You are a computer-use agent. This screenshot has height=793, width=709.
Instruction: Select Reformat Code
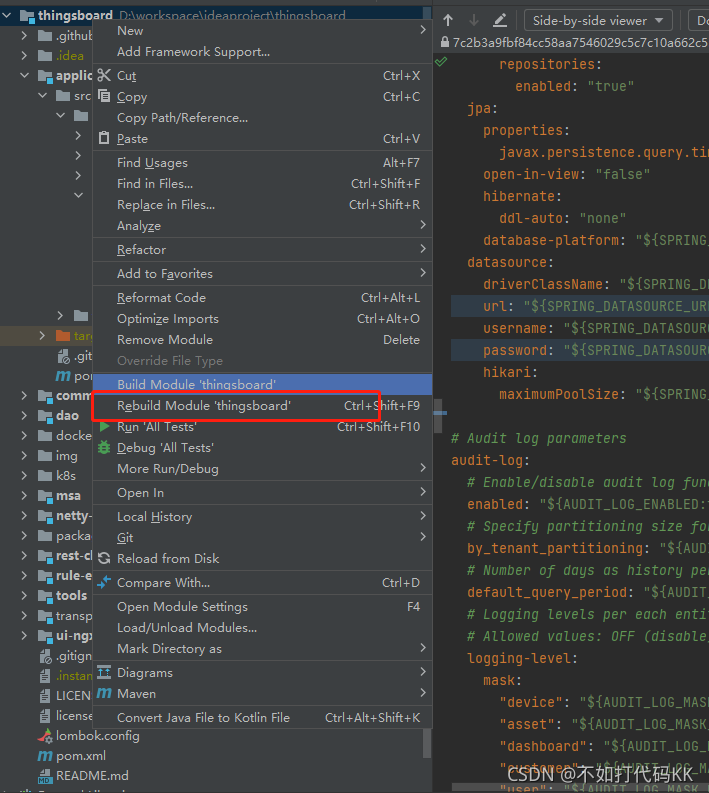(262, 297)
